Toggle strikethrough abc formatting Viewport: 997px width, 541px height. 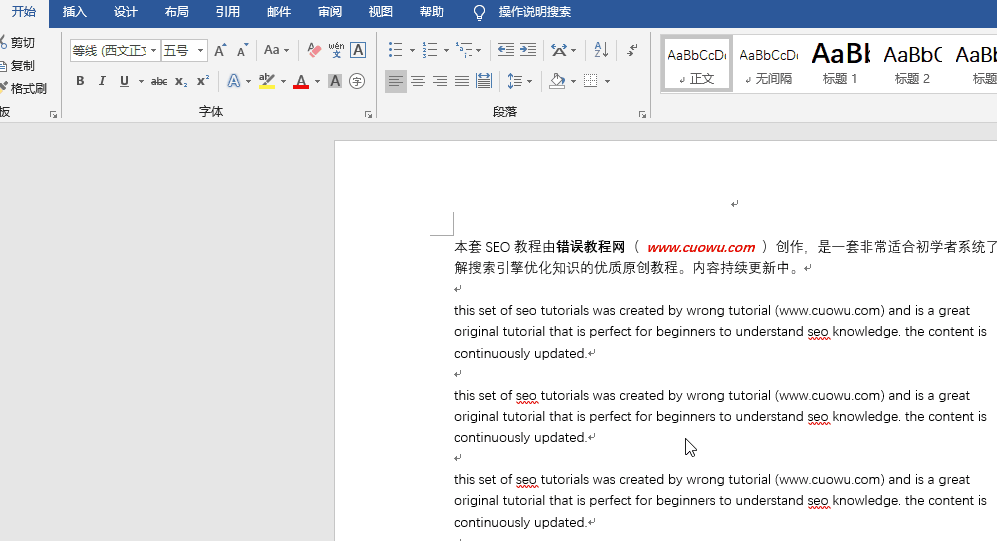(159, 81)
